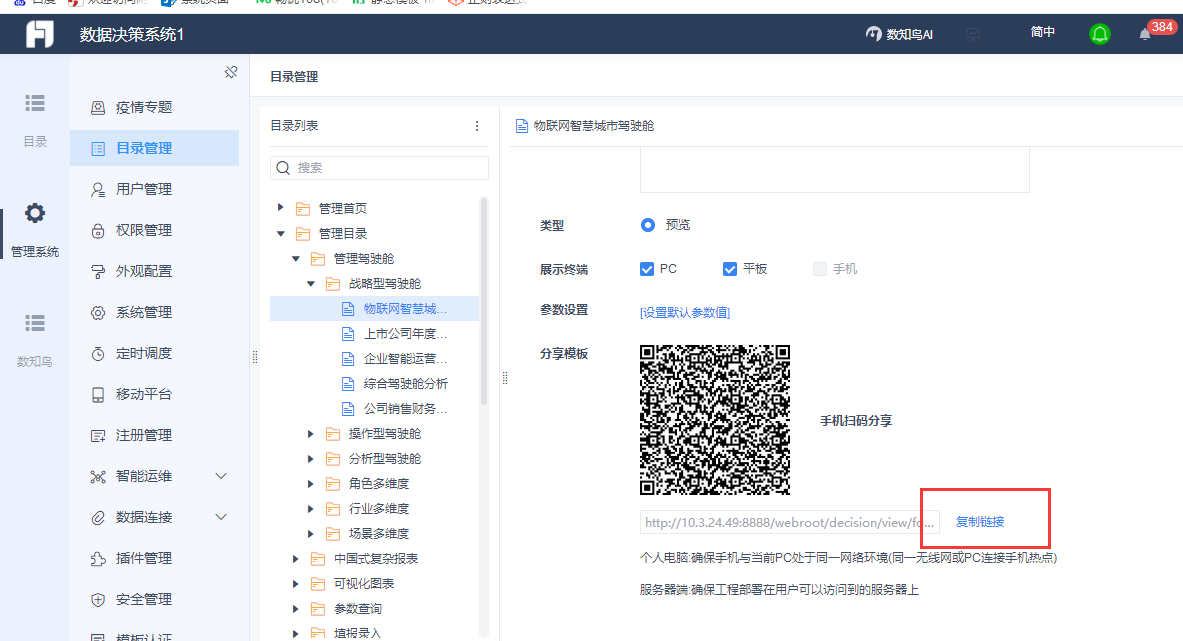Open 注册管理 in the sidebar
Viewport: 1183px width, 641px height.
pos(155,435)
